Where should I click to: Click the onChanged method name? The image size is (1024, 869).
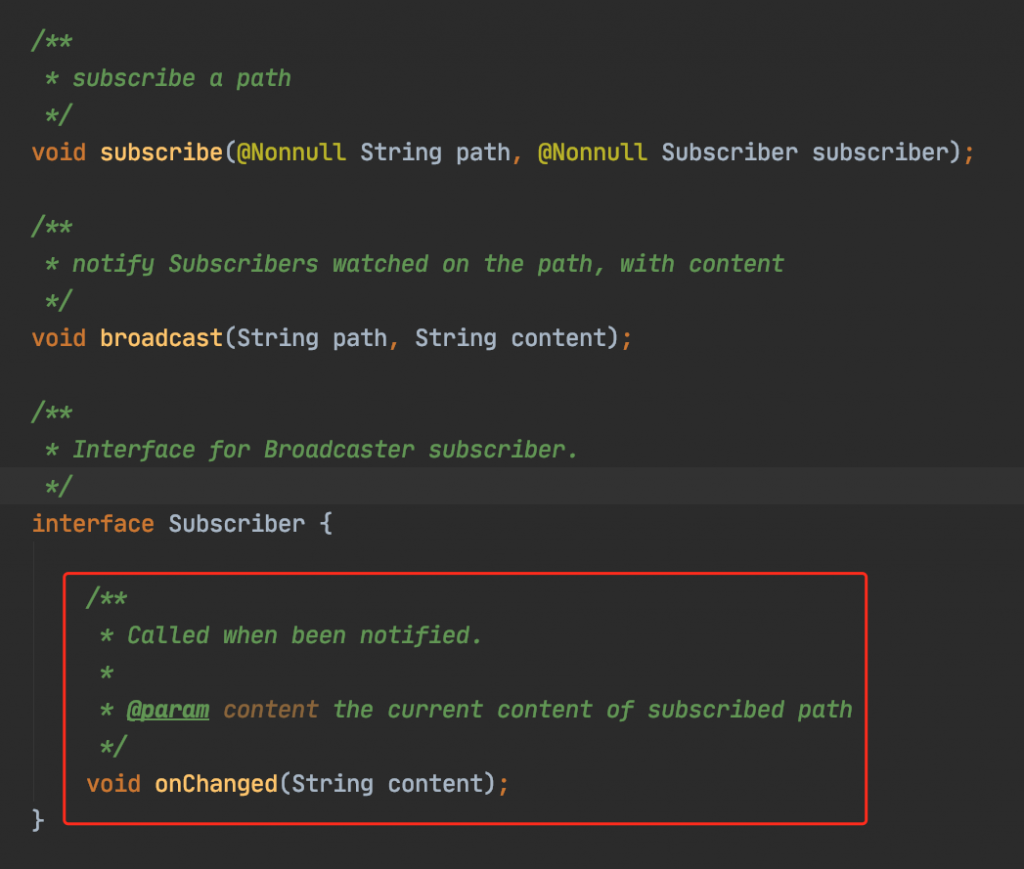pyautogui.click(x=215, y=784)
